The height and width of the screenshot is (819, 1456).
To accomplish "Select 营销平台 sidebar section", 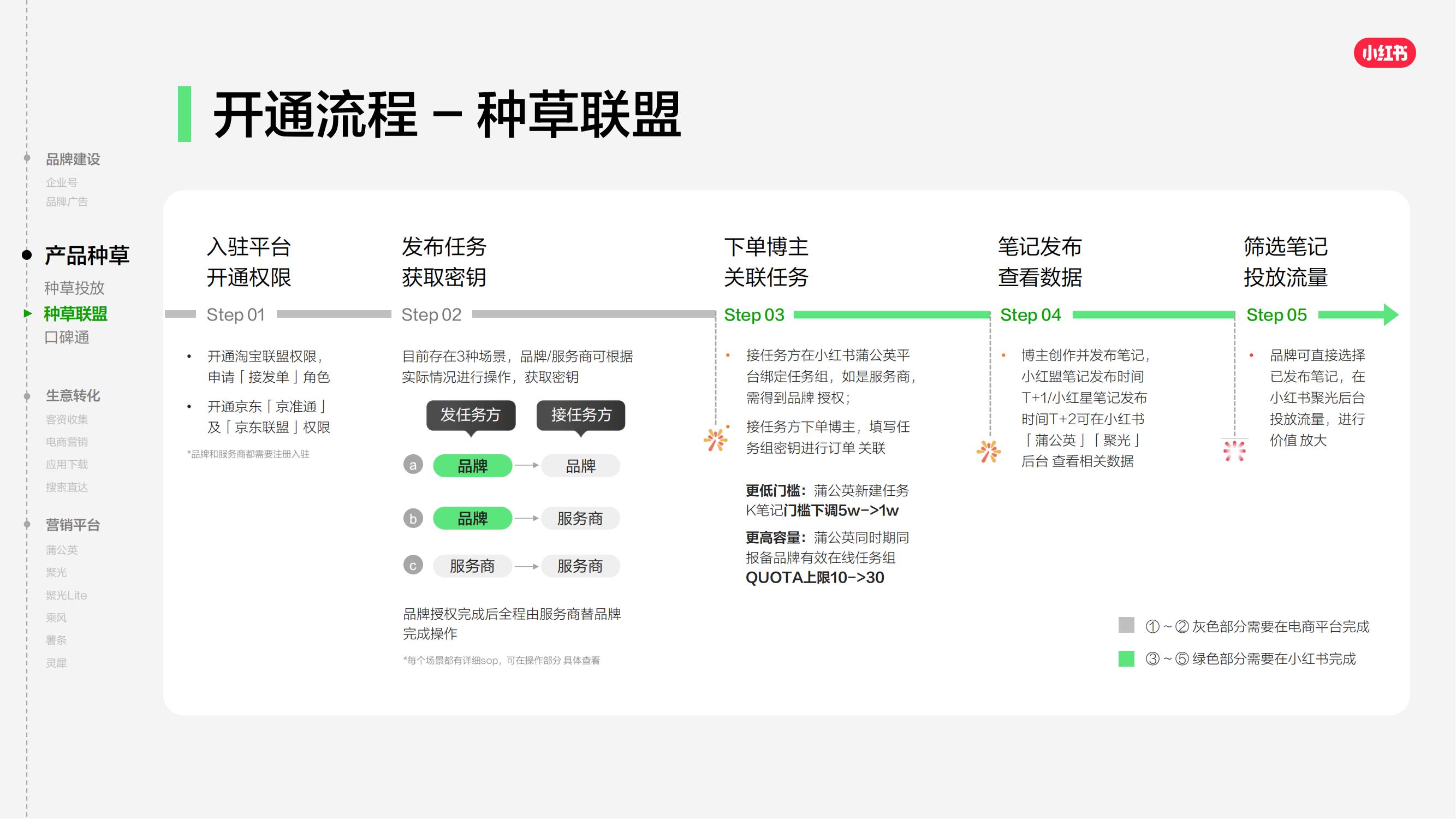I will point(73,525).
